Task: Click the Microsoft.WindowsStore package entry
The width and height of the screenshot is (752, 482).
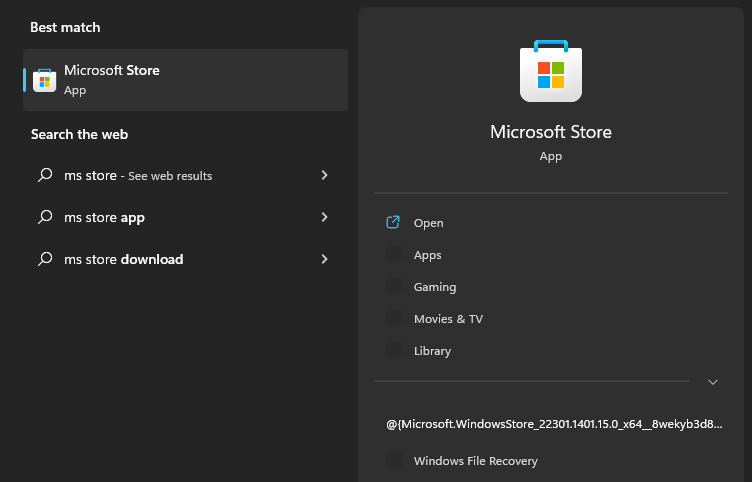Action: pyautogui.click(x=554, y=424)
